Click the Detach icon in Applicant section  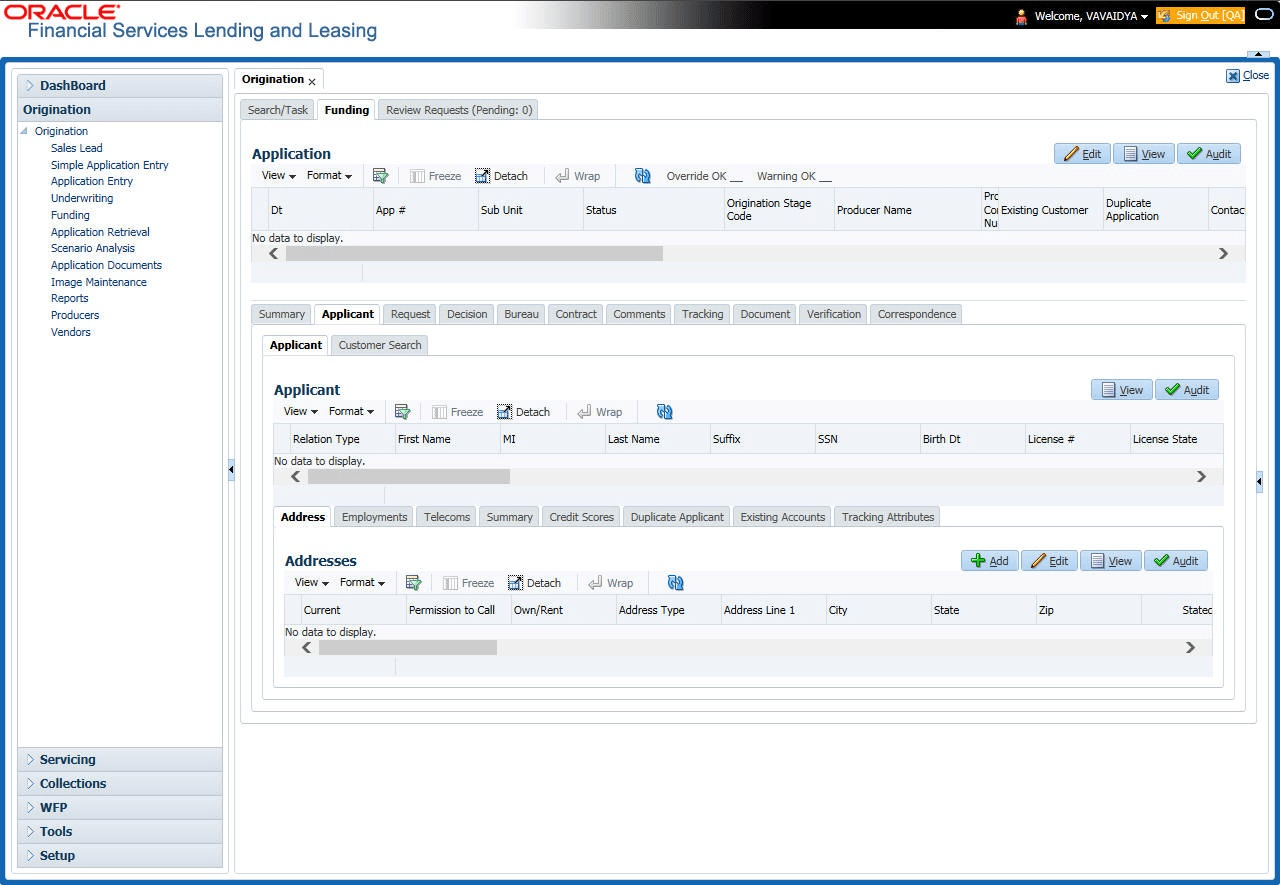[523, 412]
